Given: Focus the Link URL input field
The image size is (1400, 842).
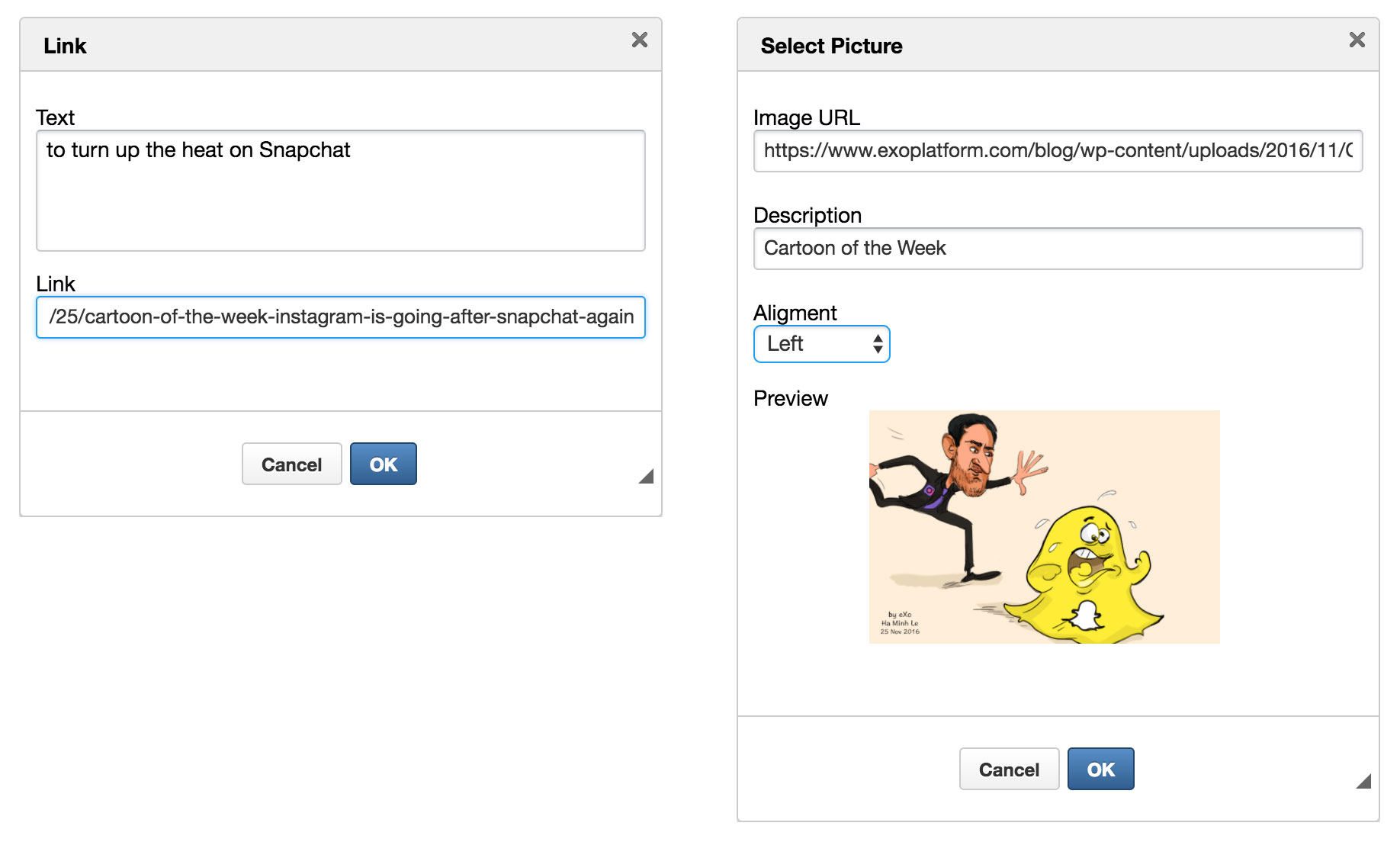Looking at the screenshot, I should click(340, 317).
